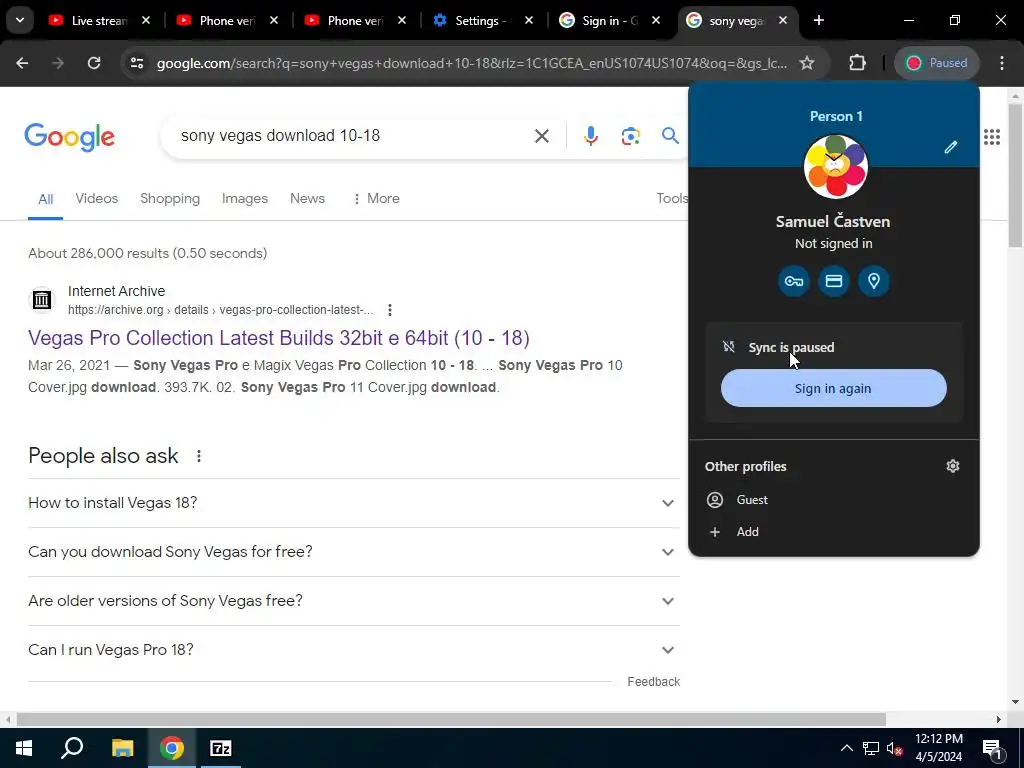The image size is (1024, 768).
Task: Open File Explorer from taskbar
Action: tap(122, 748)
